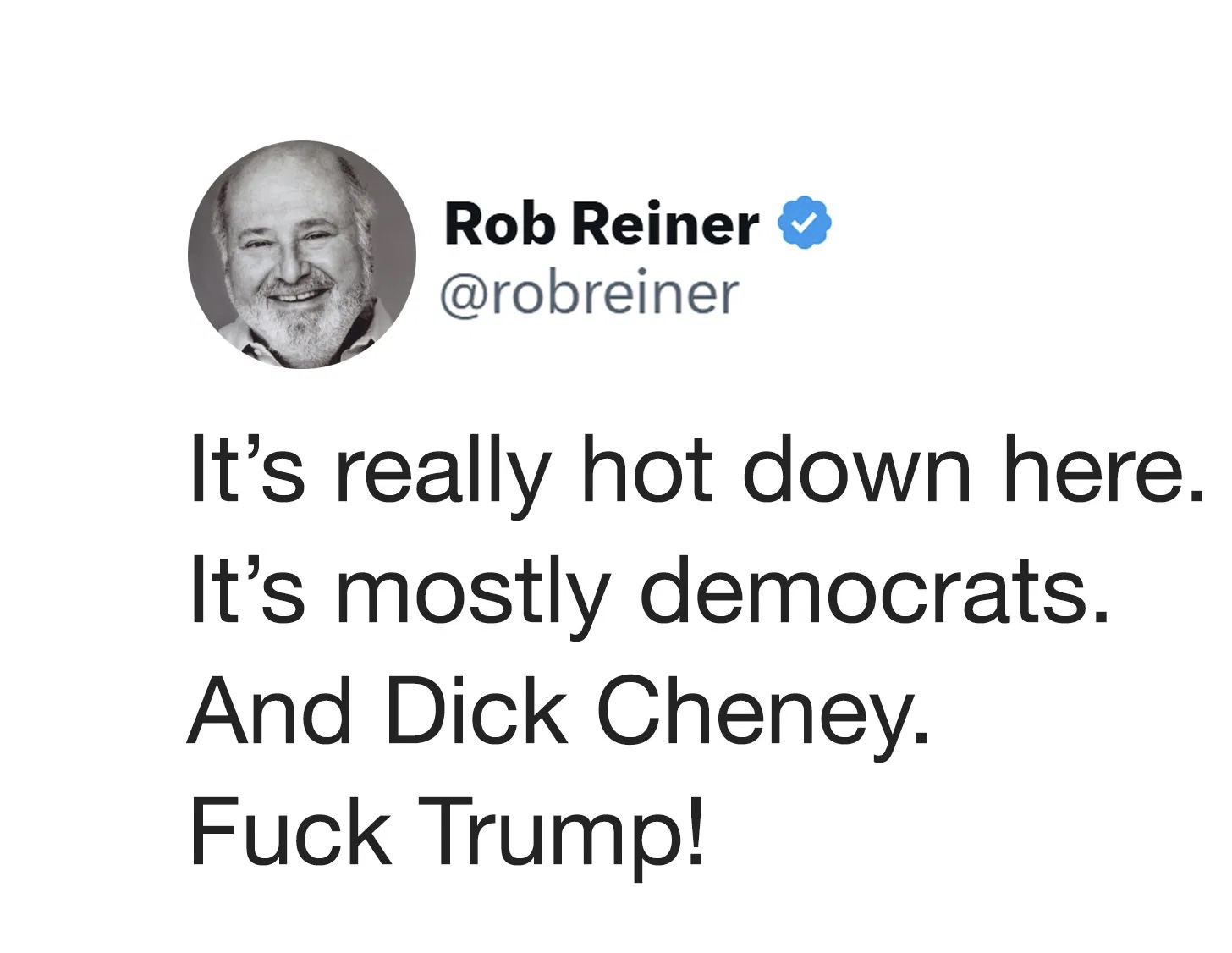Screen dimensions: 1232x953
Task: Click the word "Trump!" in the tweet
Action: coord(560,833)
